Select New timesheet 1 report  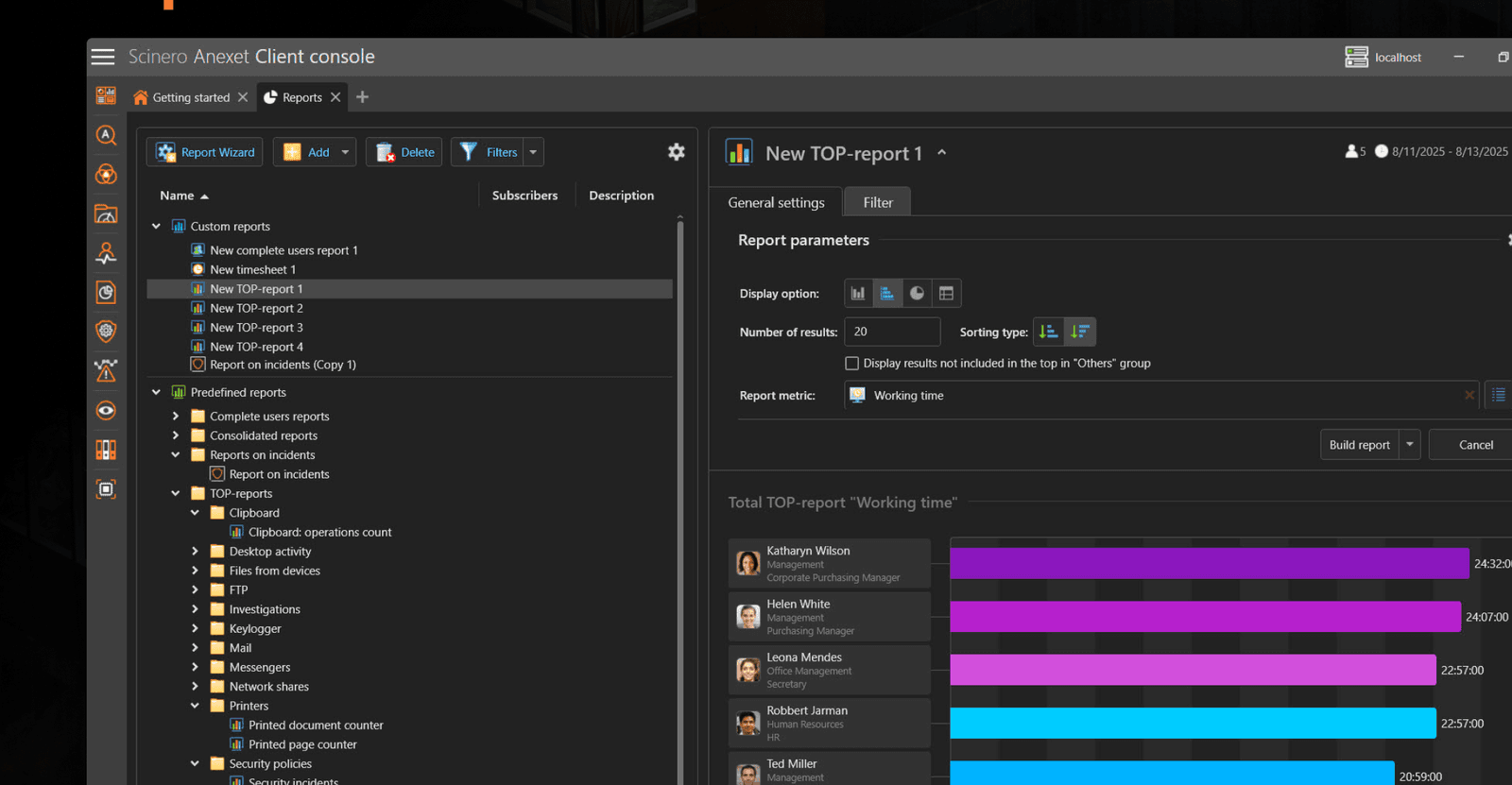pyautogui.click(x=252, y=269)
